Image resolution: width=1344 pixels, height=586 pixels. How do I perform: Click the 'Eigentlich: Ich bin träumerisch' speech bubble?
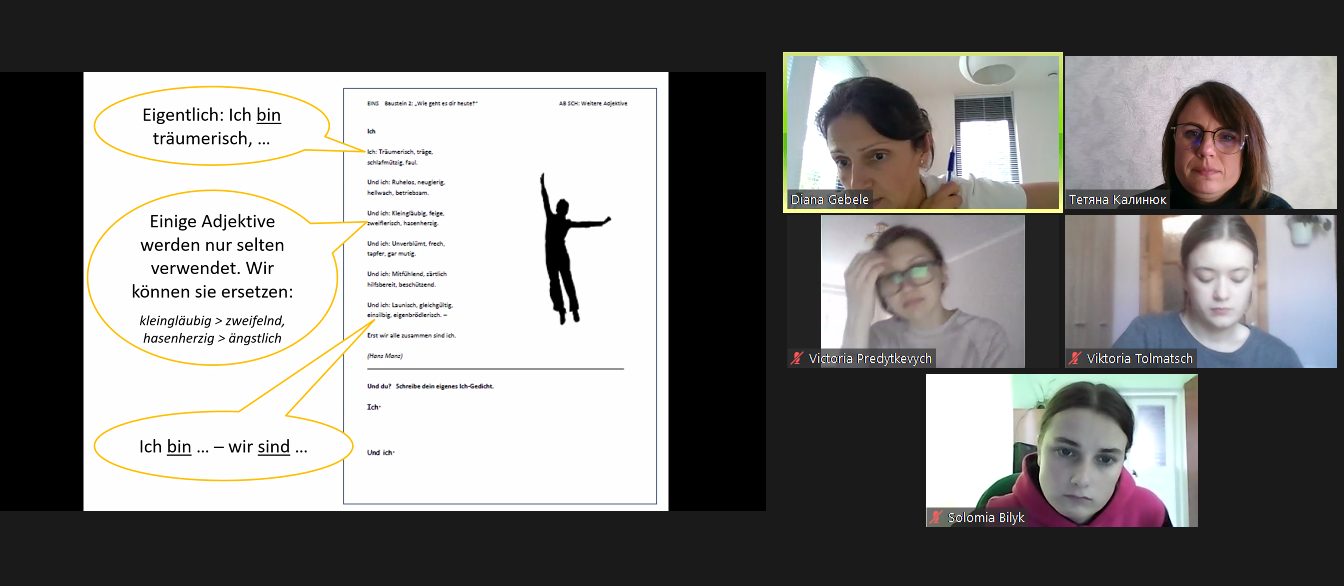[212, 128]
